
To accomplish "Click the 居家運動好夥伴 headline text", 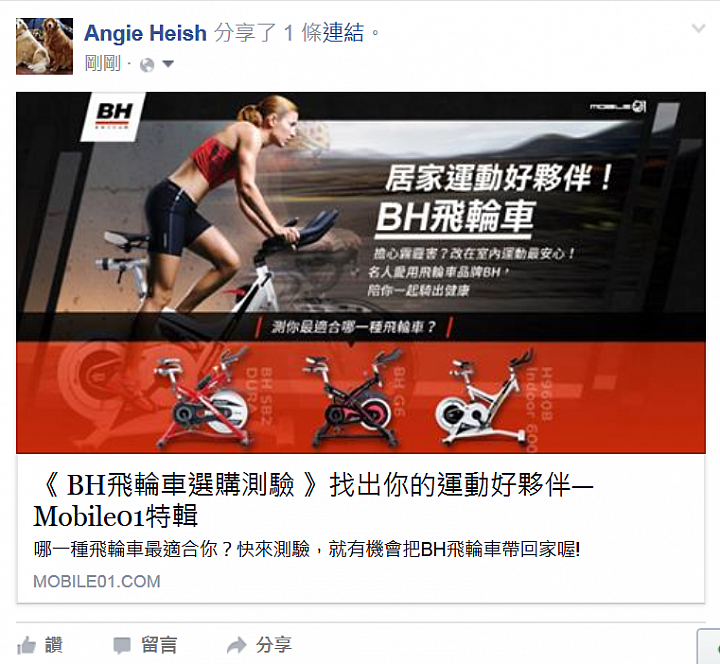I will pyautogui.click(x=499, y=178).
